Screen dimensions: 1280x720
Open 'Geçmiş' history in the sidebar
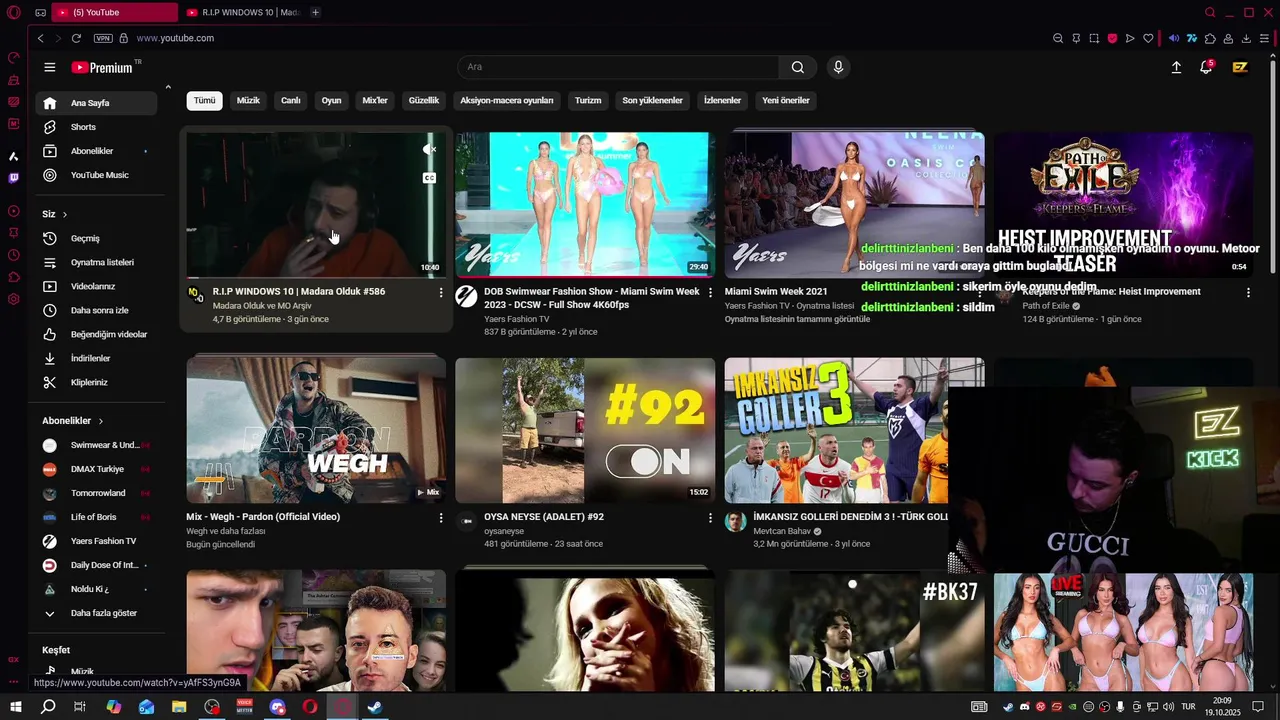pyautogui.click(x=96, y=238)
